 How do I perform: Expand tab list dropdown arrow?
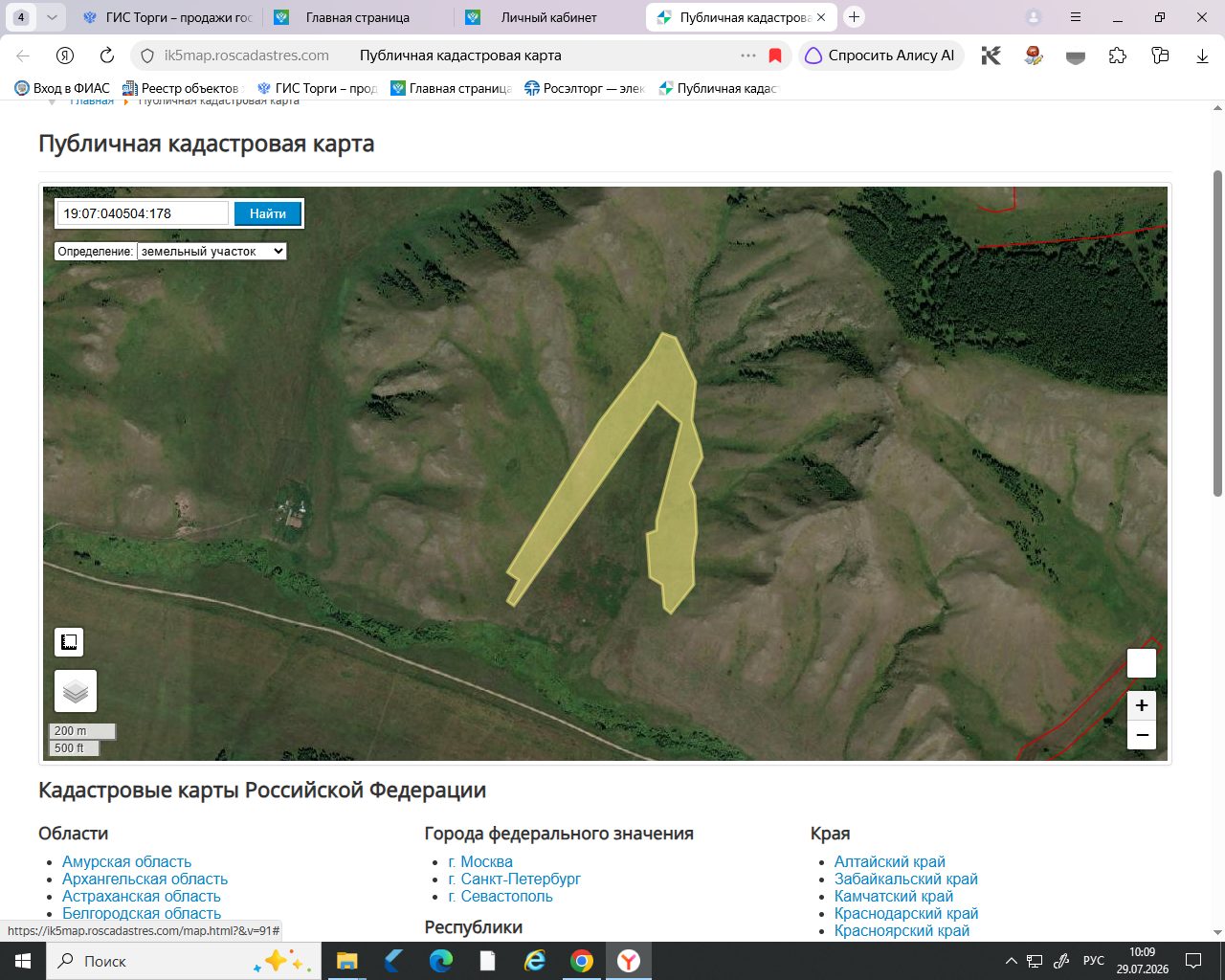(52, 17)
